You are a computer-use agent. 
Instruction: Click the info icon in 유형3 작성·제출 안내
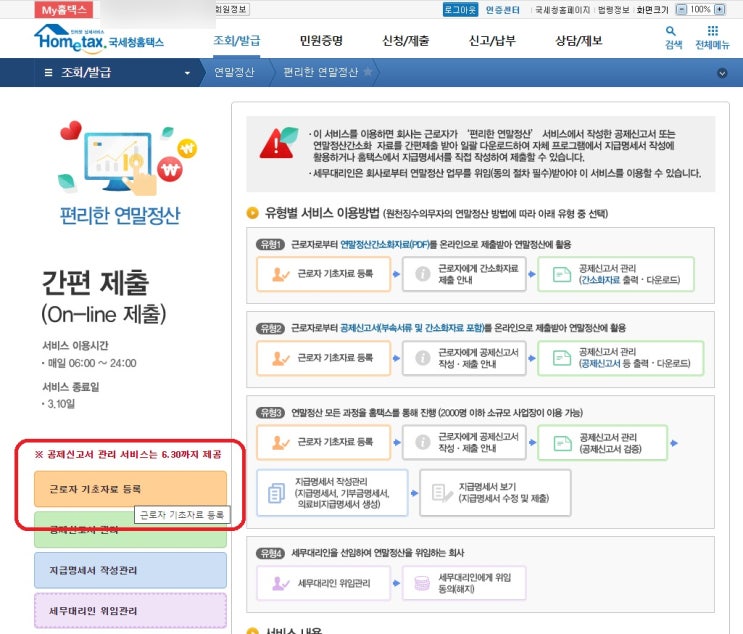[422, 442]
